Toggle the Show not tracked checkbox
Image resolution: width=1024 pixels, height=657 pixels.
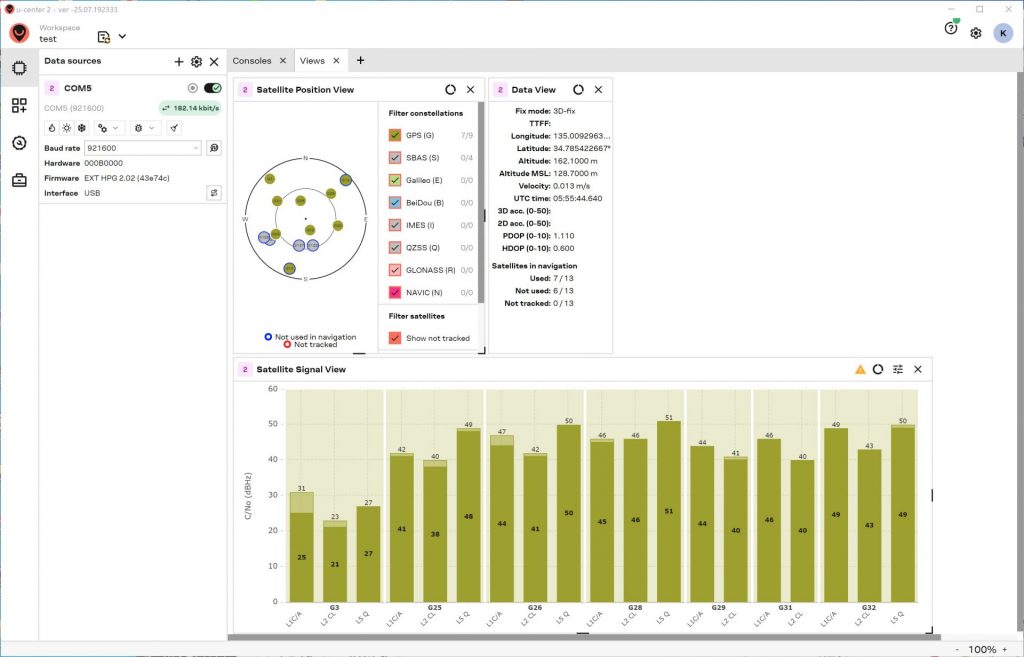point(395,338)
